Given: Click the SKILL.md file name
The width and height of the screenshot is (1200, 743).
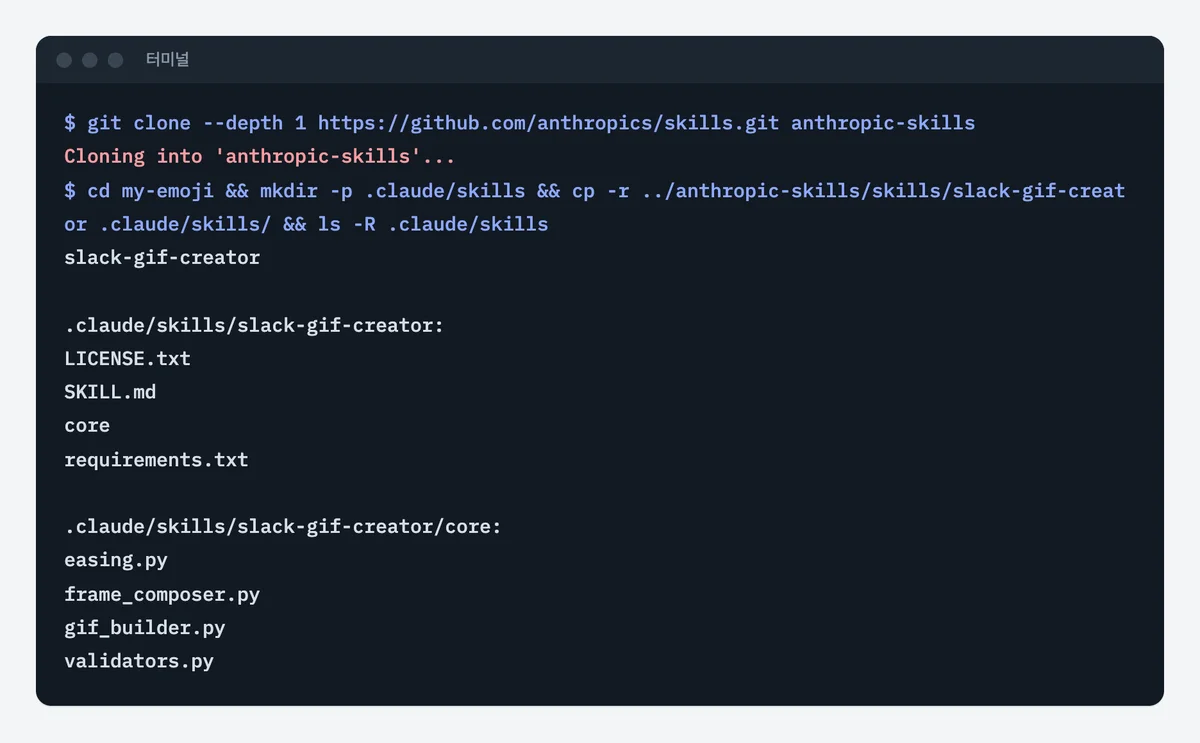Looking at the screenshot, I should click(x=110, y=392).
